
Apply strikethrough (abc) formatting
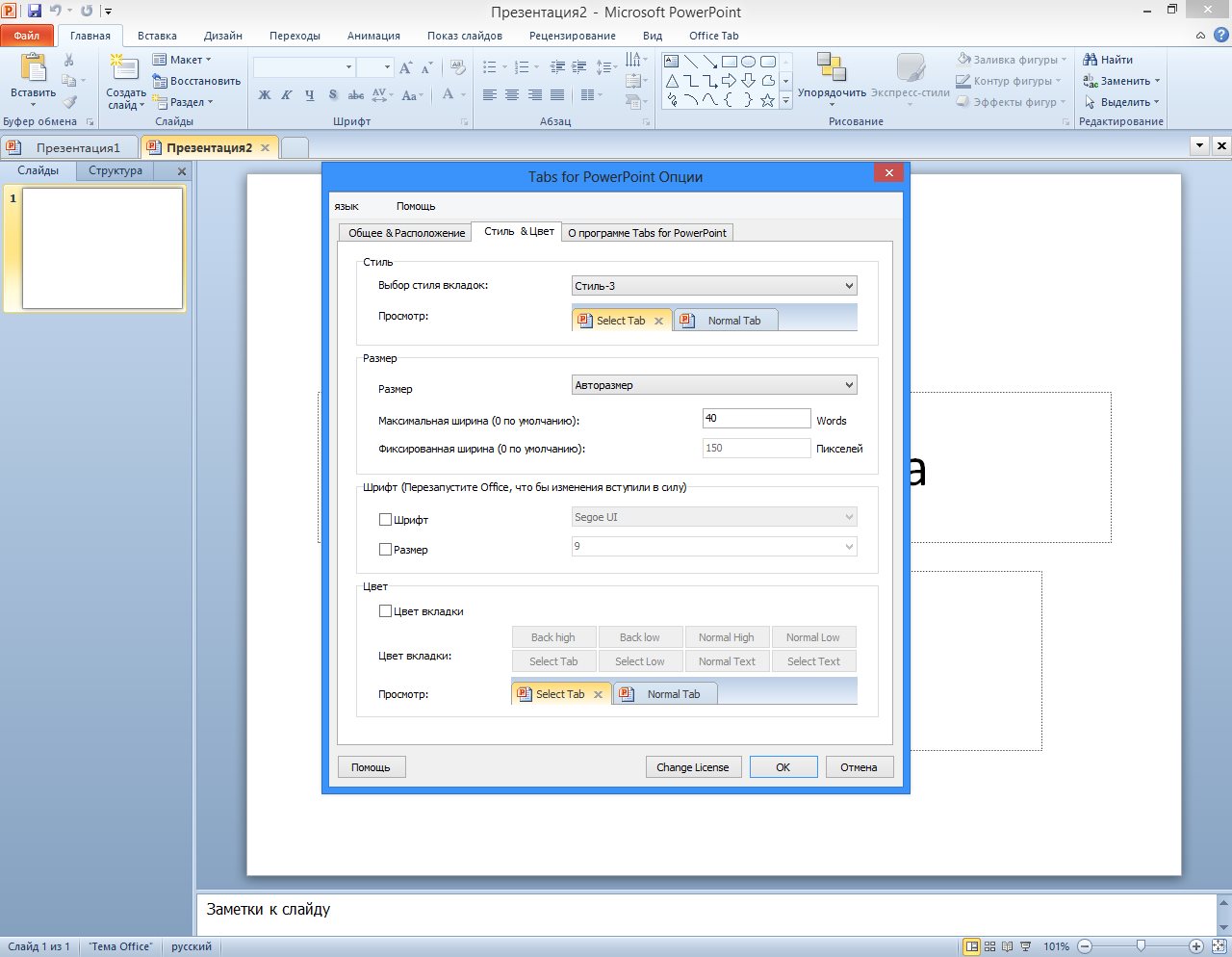356,95
